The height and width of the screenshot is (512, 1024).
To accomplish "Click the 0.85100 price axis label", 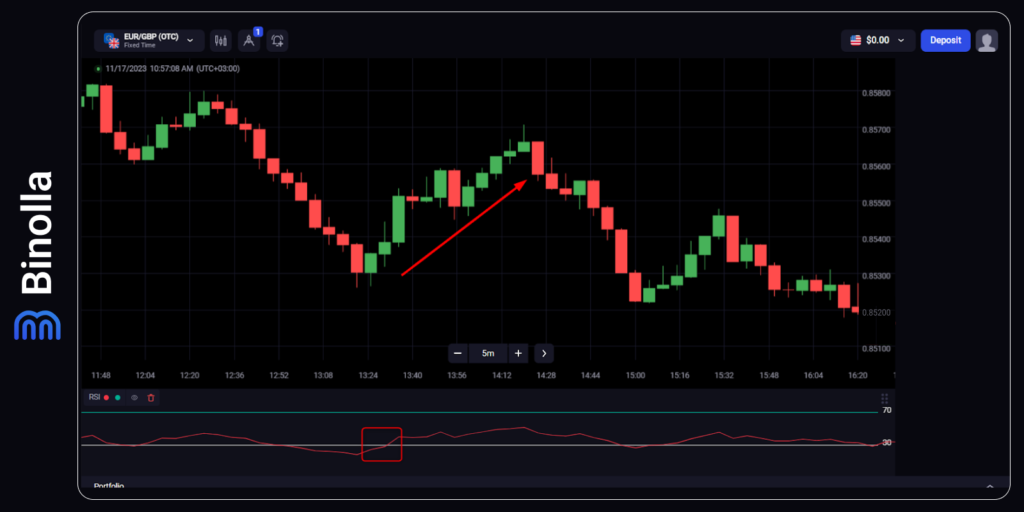I will point(876,349).
